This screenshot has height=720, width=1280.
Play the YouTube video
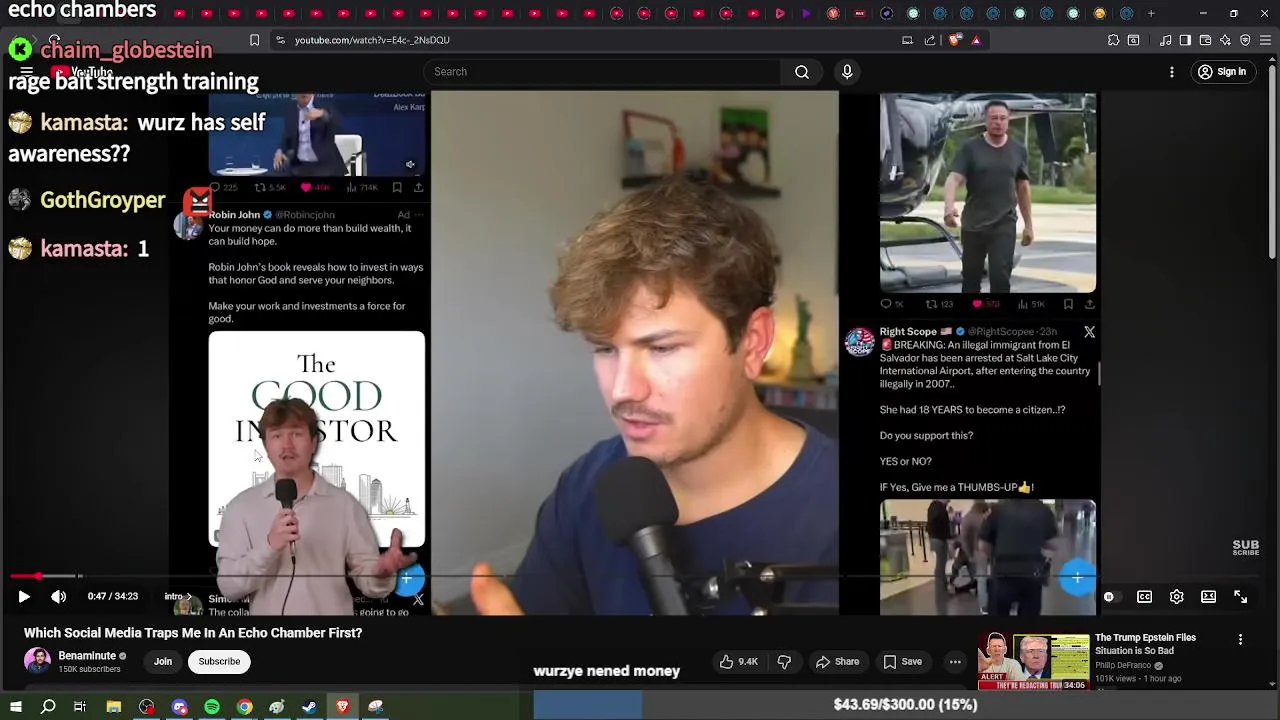[x=24, y=597]
